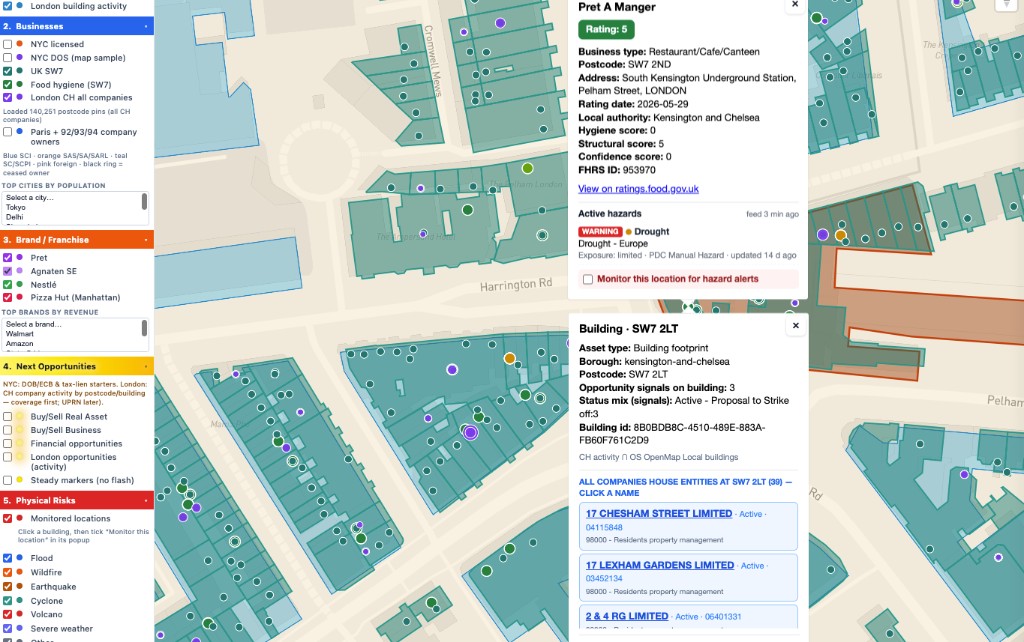1024x642 pixels.
Task: Uncheck the Volcano hazard layer
Action: [7, 614]
